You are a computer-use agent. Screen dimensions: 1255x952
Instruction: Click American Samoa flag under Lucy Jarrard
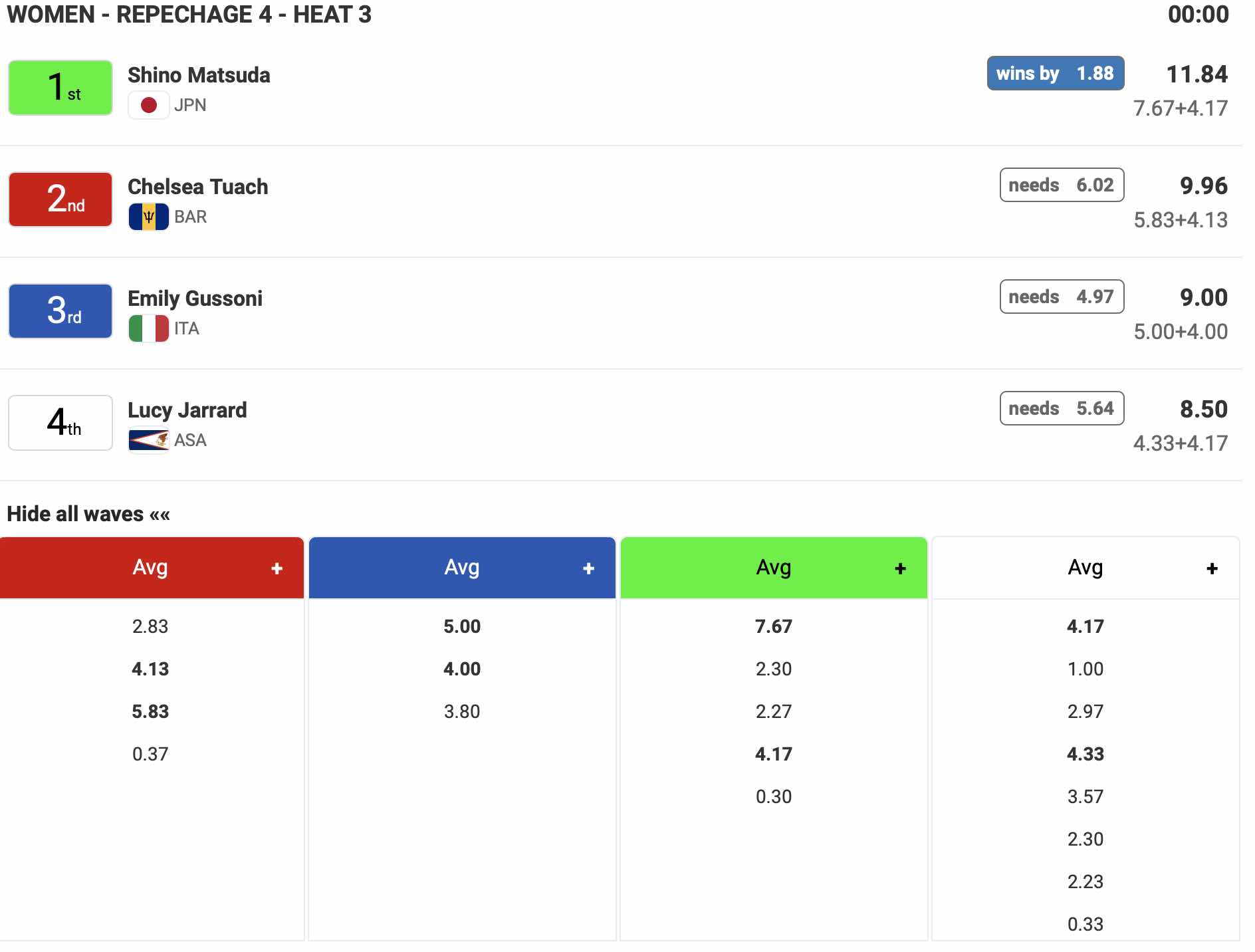pyautogui.click(x=148, y=440)
